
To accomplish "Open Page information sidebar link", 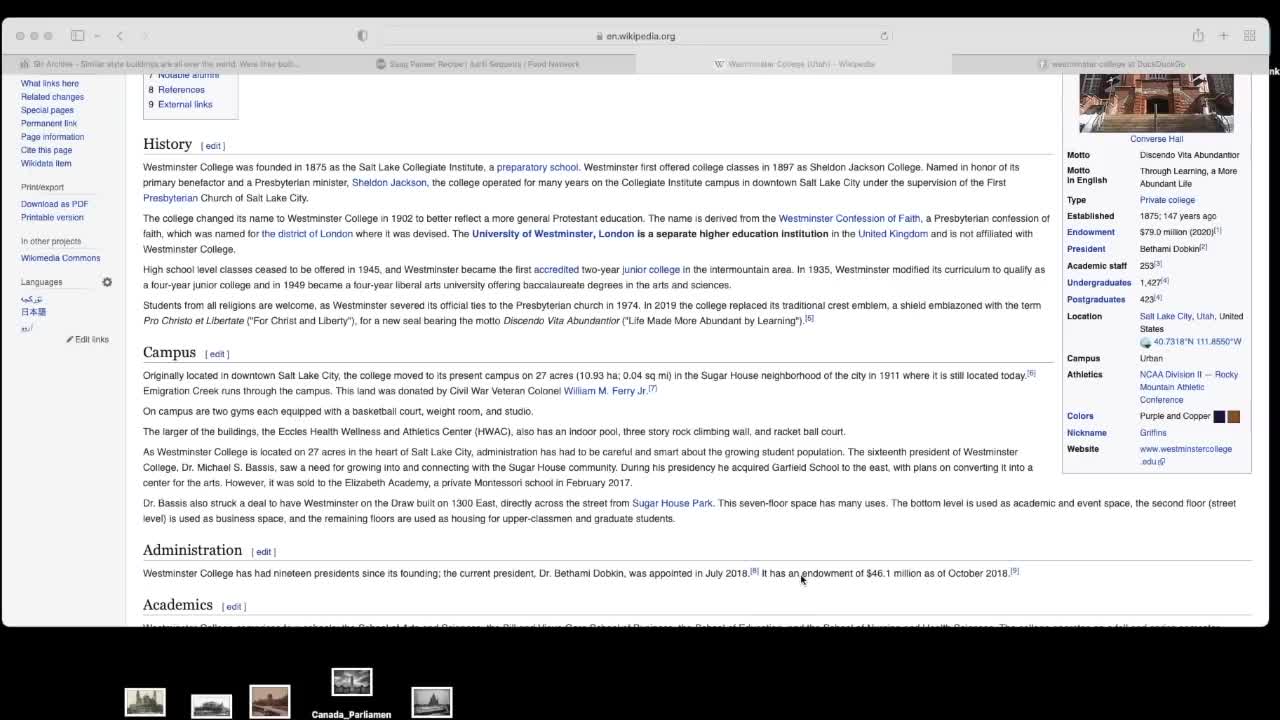I will coord(52,137).
